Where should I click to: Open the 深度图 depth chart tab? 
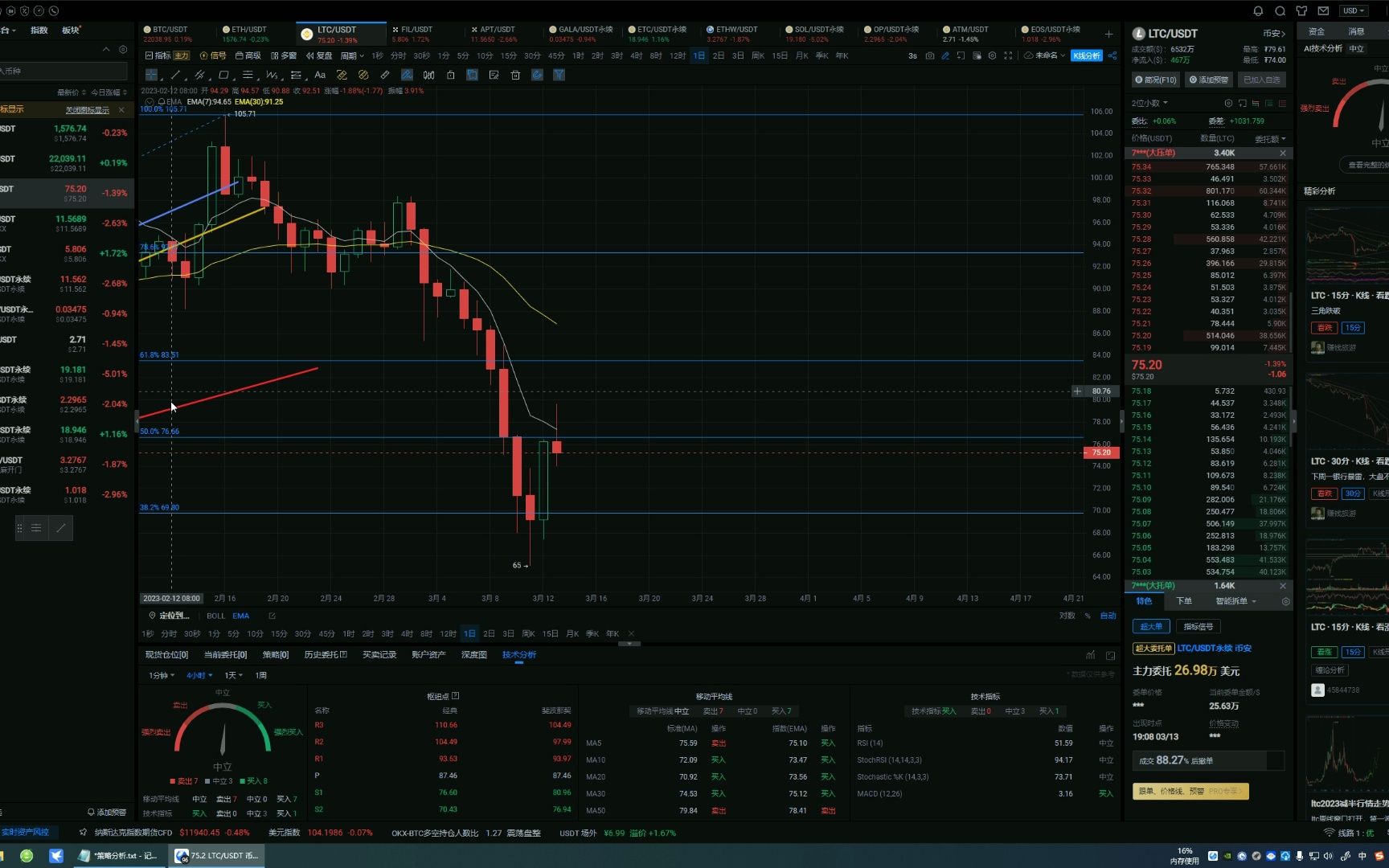pyautogui.click(x=474, y=655)
